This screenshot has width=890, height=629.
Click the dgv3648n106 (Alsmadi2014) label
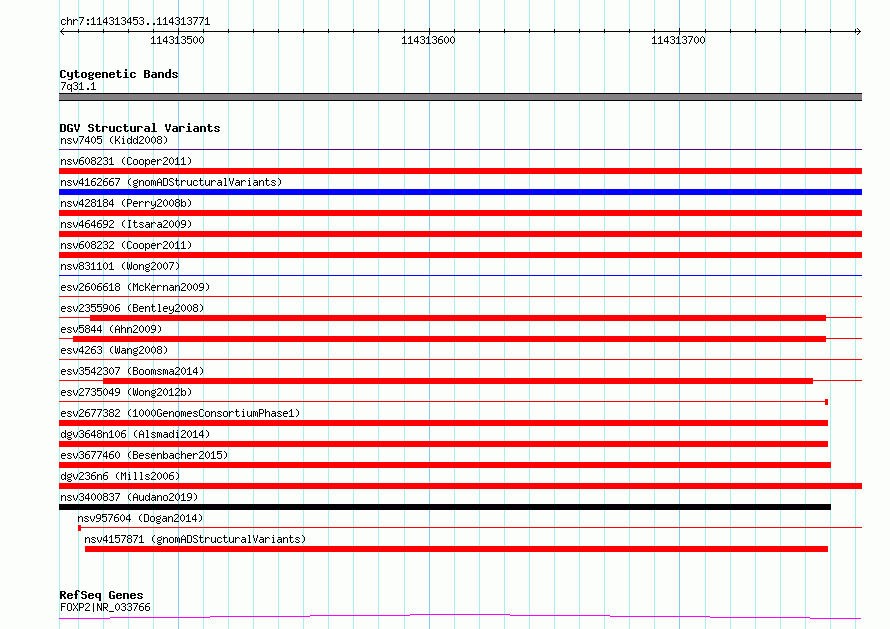tap(135, 434)
